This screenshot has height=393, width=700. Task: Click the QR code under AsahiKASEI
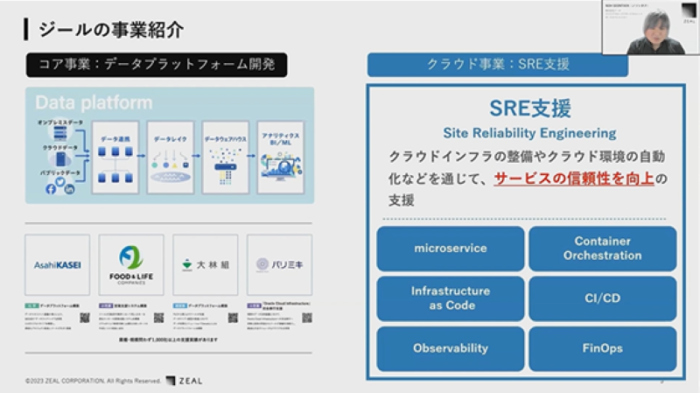point(84,318)
